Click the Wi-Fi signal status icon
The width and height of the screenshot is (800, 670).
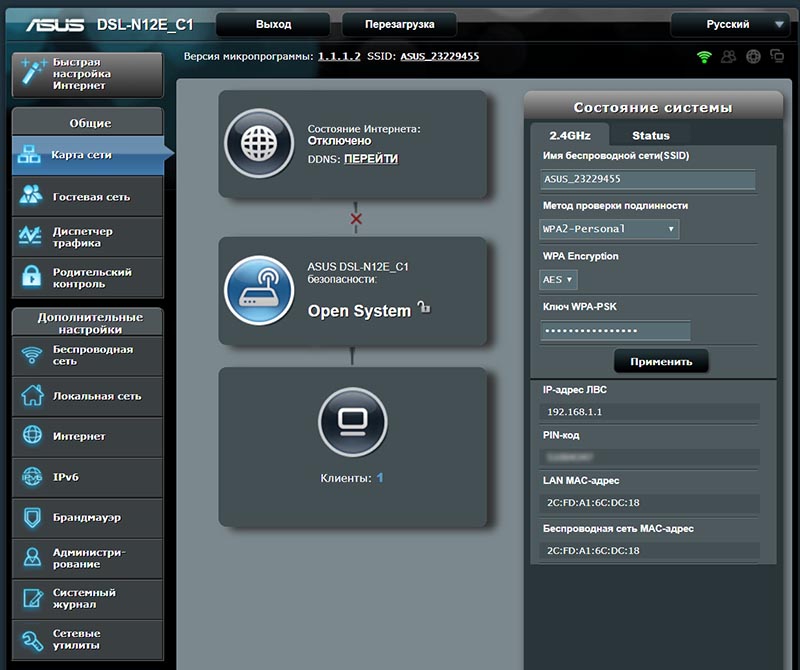coord(704,57)
